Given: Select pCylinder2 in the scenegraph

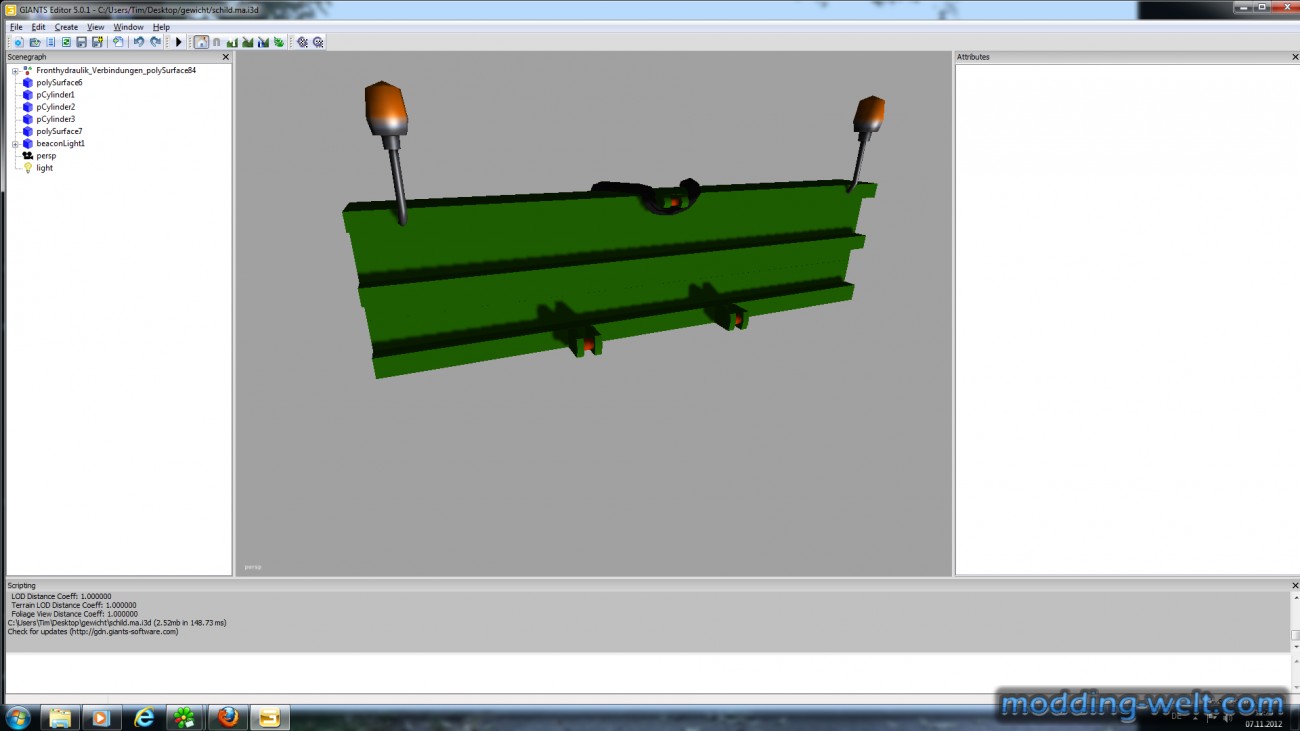Looking at the screenshot, I should coord(55,107).
